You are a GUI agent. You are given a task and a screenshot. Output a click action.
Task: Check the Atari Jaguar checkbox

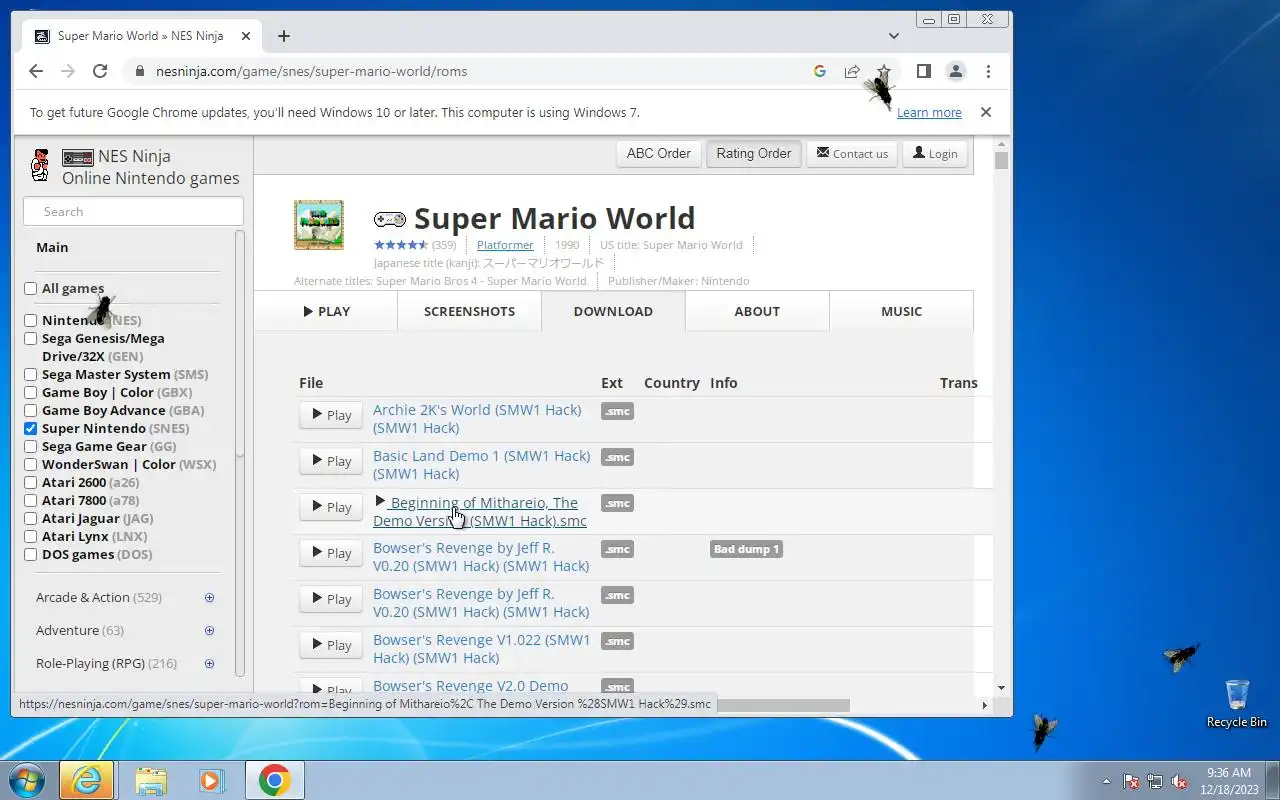pyautogui.click(x=31, y=519)
